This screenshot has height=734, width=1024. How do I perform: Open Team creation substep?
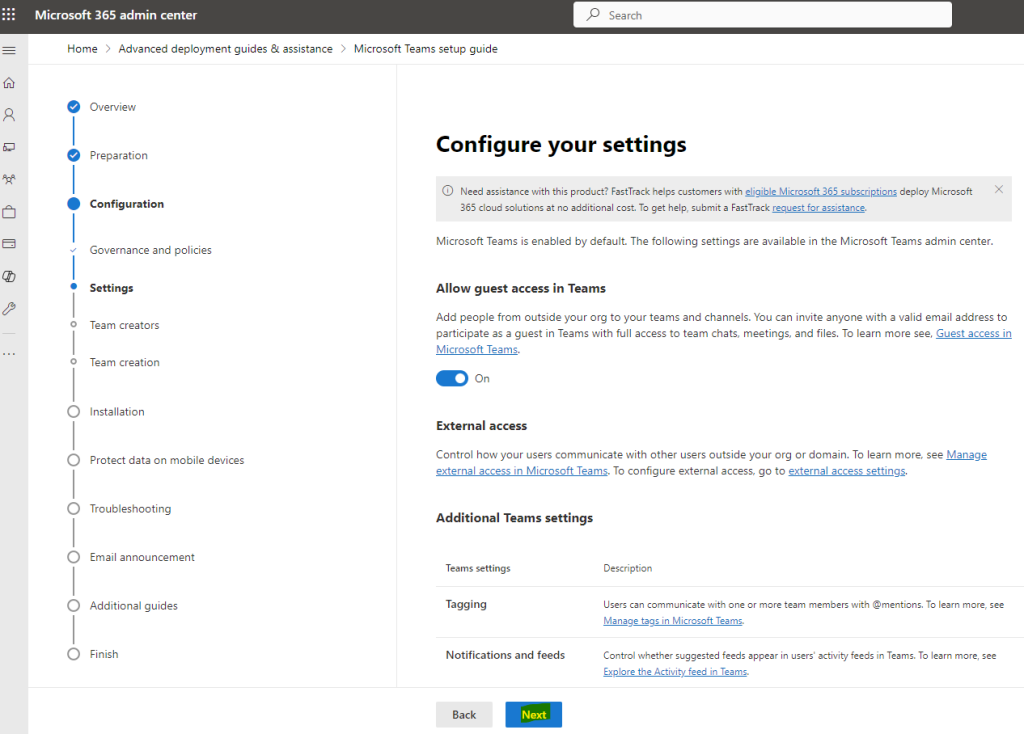click(124, 362)
